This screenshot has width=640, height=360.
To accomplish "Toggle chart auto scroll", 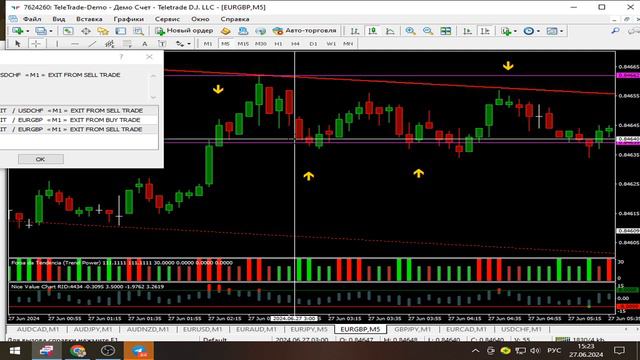I will [467, 31].
